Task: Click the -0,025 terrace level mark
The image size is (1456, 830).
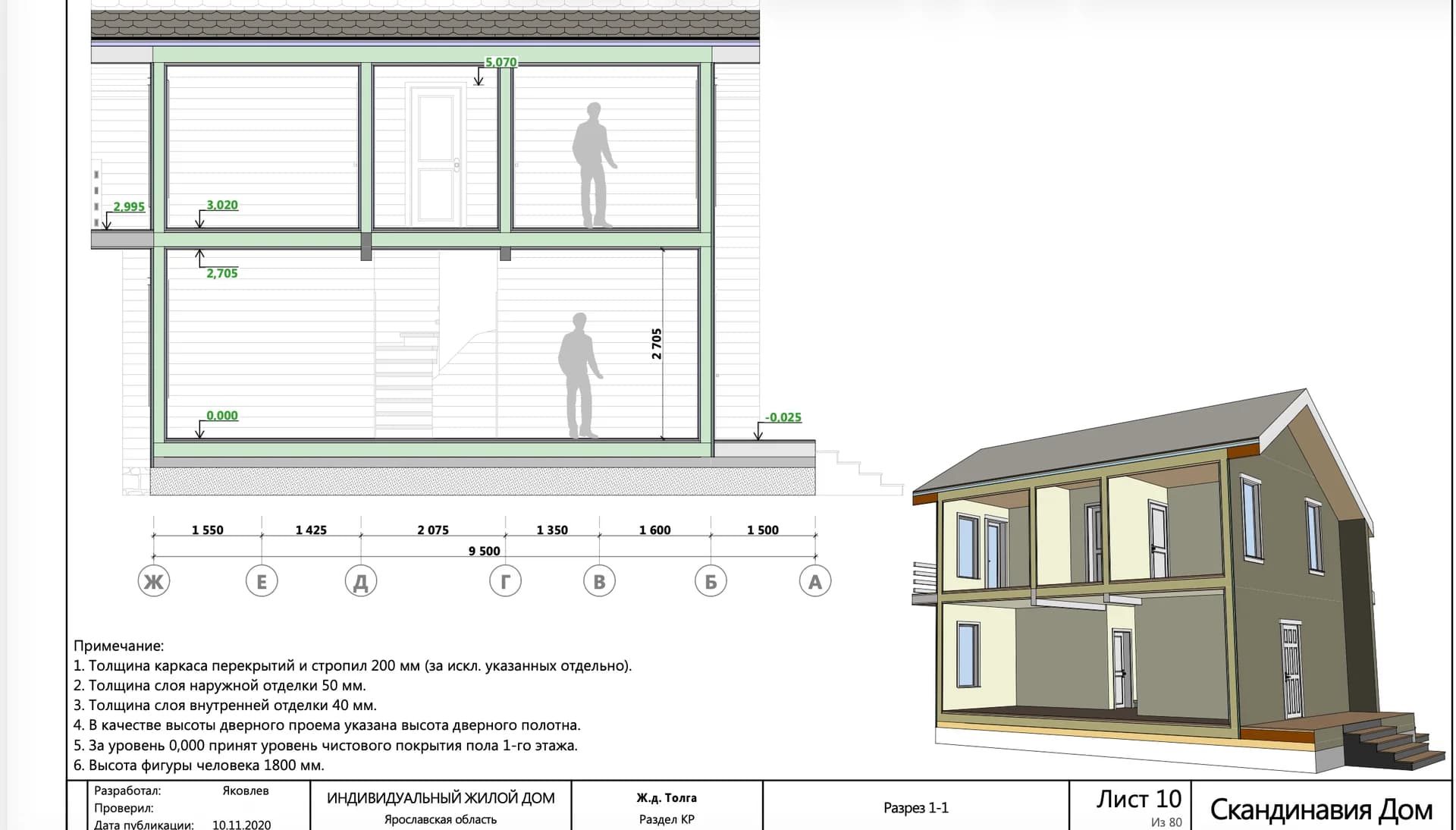Action: click(783, 417)
